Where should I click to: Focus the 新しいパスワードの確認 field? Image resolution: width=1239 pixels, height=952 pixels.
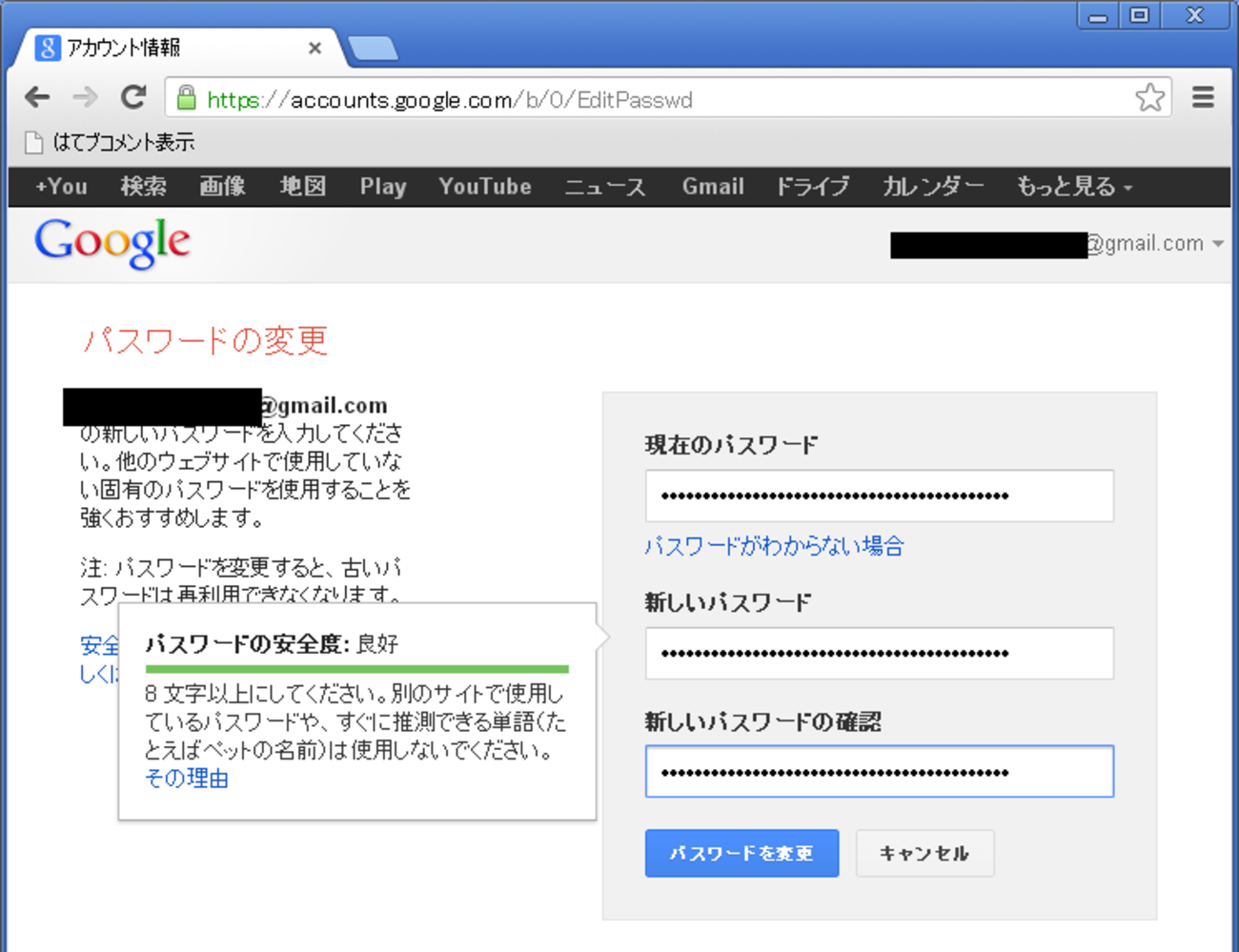(x=879, y=772)
